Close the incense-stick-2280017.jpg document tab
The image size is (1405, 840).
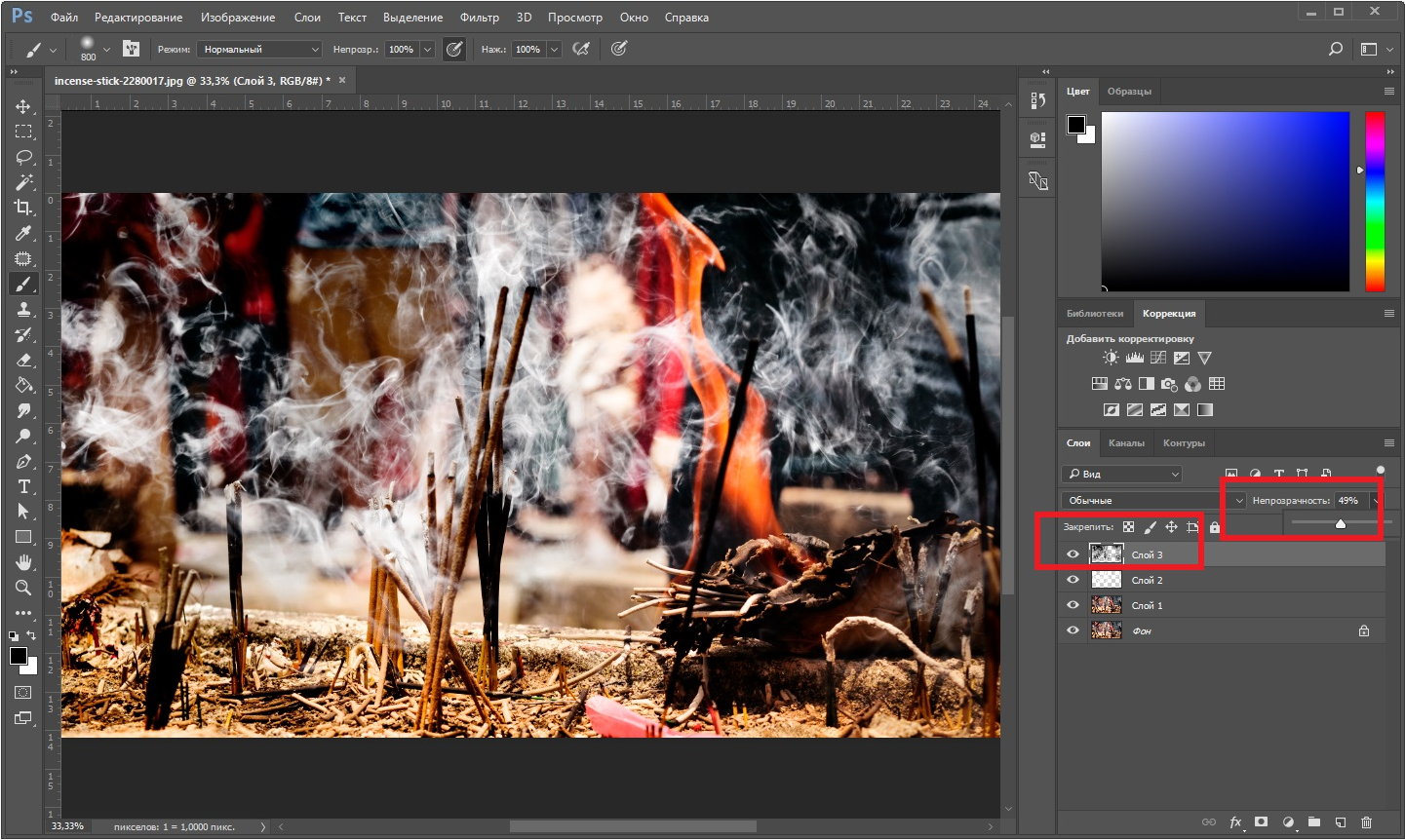[x=342, y=80]
